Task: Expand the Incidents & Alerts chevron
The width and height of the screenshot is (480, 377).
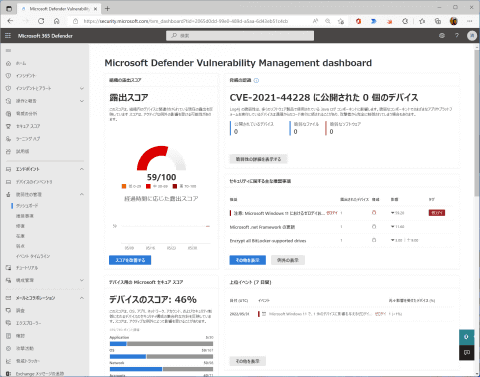Action: [x=82, y=88]
